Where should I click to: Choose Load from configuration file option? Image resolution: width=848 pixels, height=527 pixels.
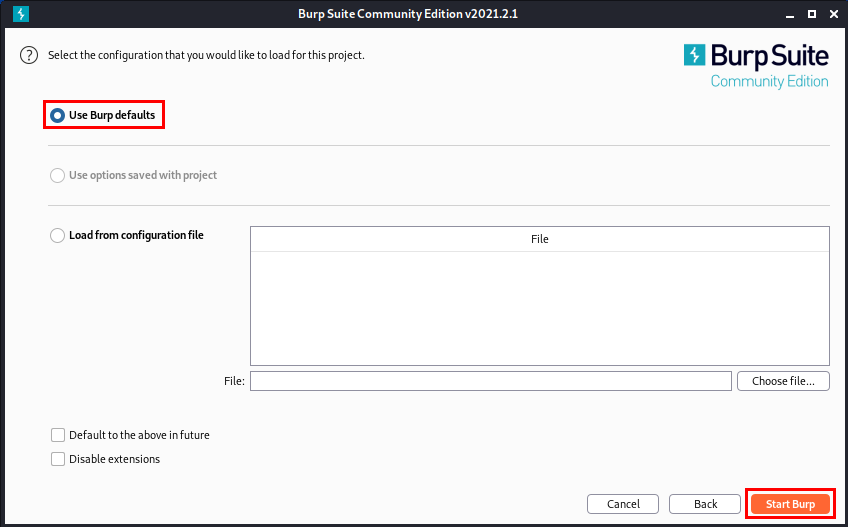coord(57,235)
